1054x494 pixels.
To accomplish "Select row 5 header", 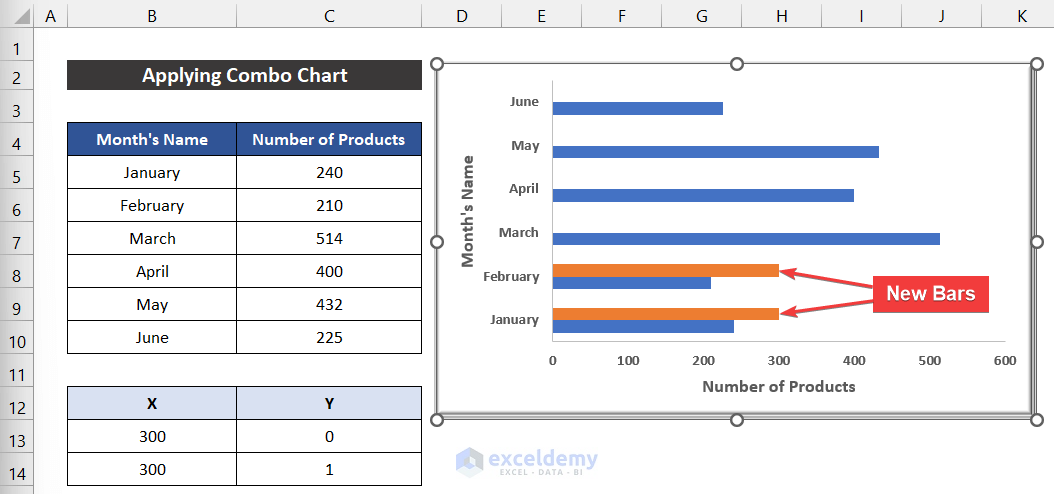I will 16,173.
